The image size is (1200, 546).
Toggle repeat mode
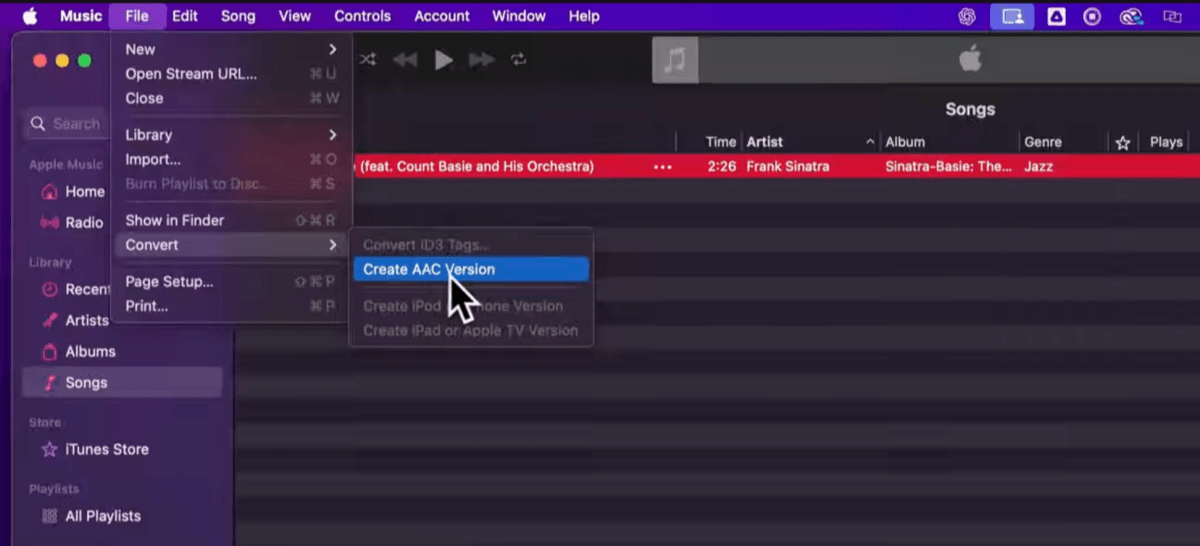pyautogui.click(x=518, y=60)
